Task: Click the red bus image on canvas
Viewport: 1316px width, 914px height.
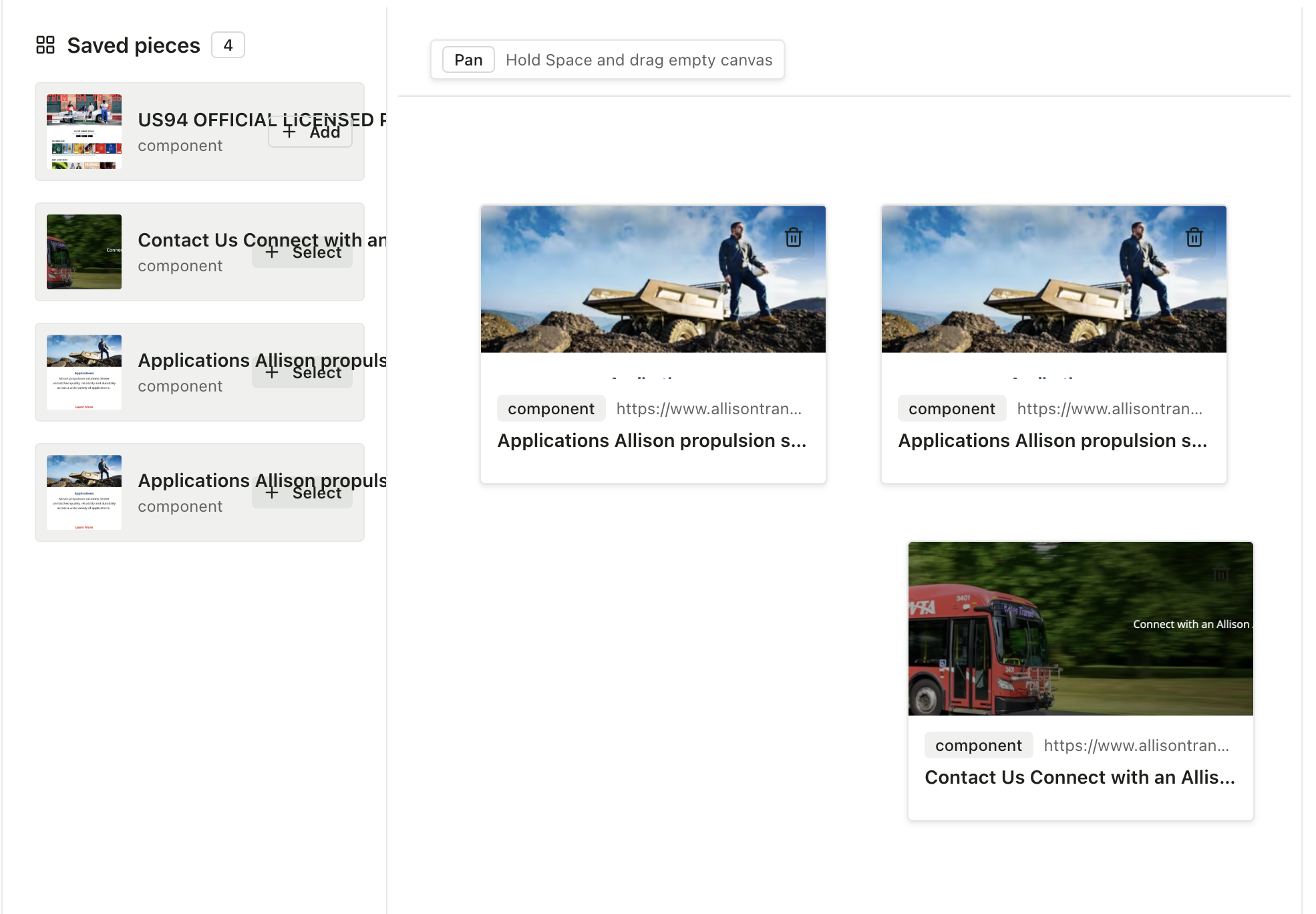Action: pyautogui.click(x=1081, y=629)
